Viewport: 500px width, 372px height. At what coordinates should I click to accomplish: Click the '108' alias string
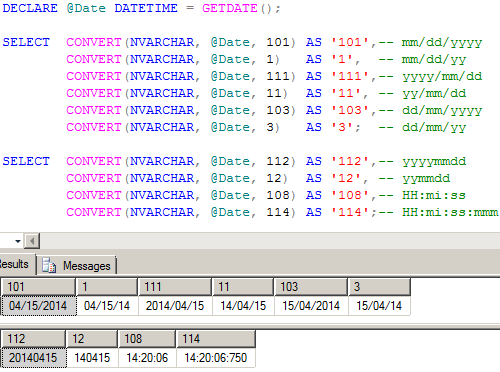(350, 195)
